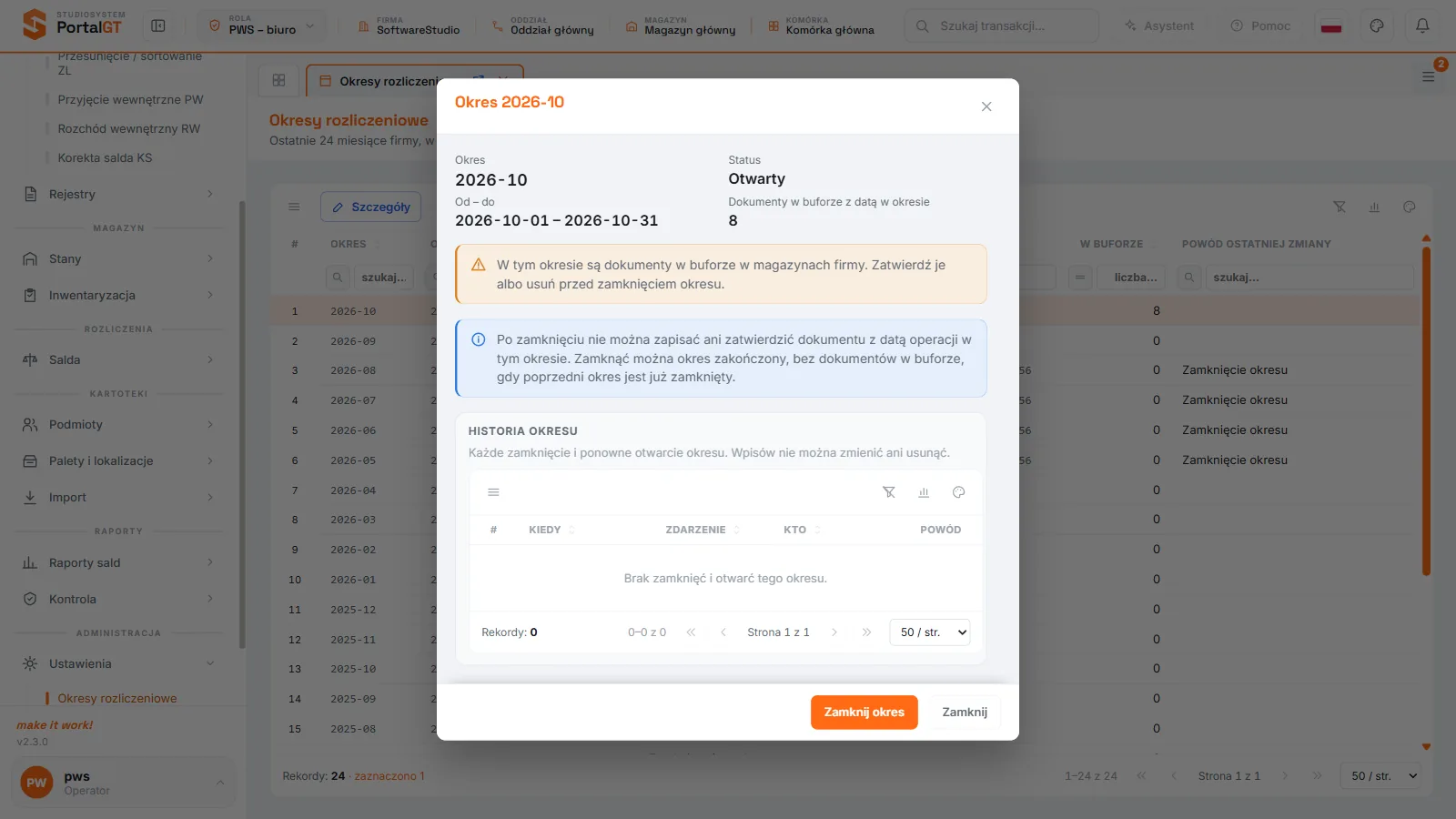Image resolution: width=1456 pixels, height=819 pixels.
Task: Open the background periods table menu icon
Action: pos(294,207)
